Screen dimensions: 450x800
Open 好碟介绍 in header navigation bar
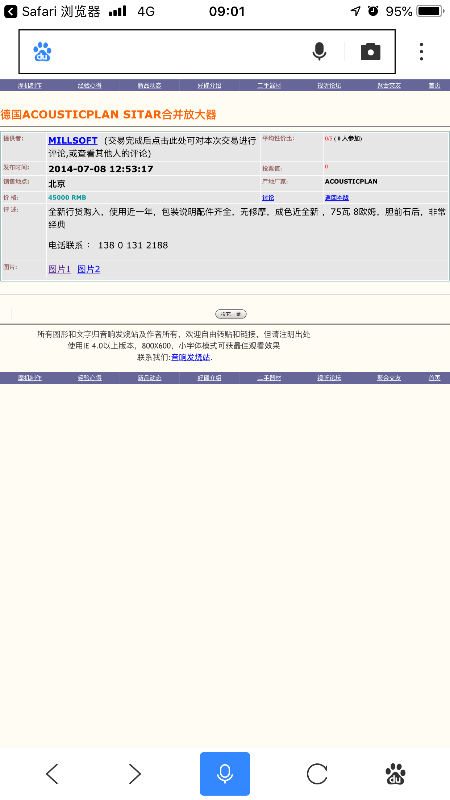point(209,85)
